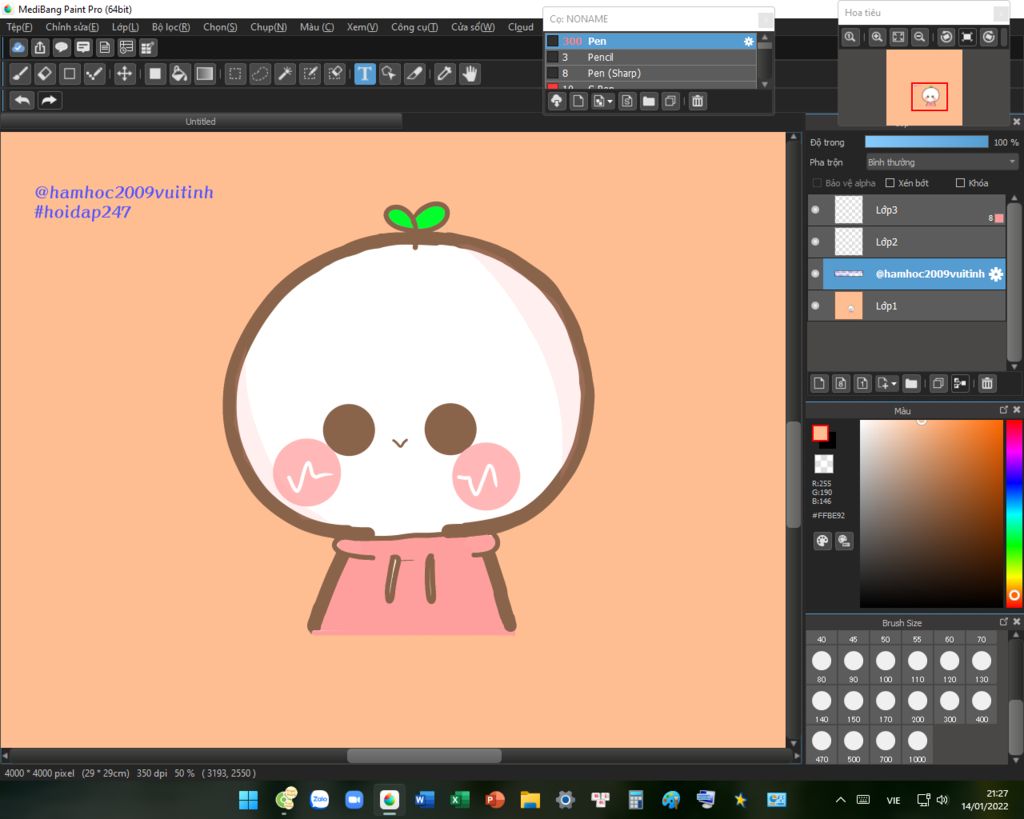The image size is (1024, 819).
Task: Enable the Khóa lock checkbox
Action: click(960, 183)
